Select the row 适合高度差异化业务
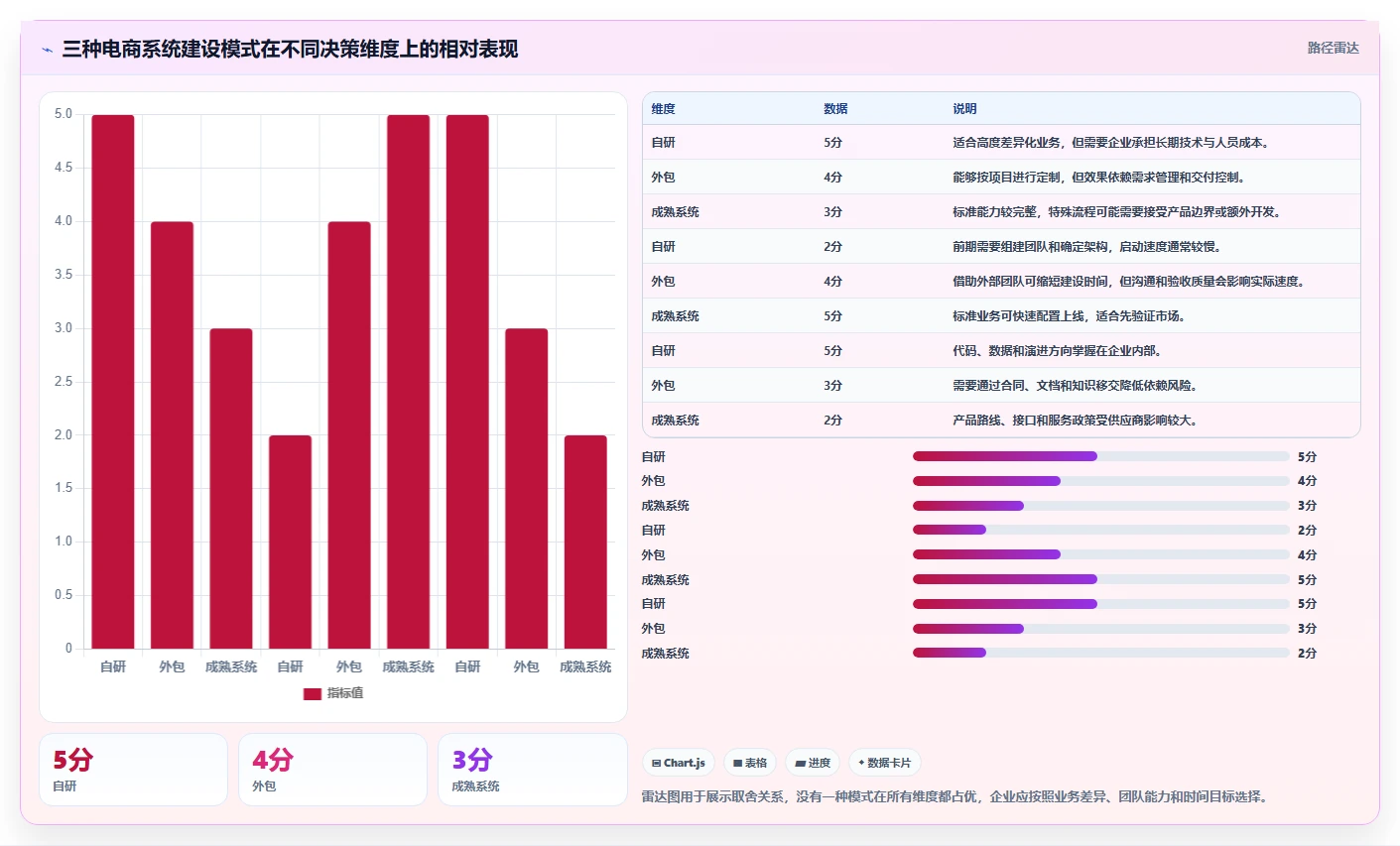This screenshot has width=1400, height=846. pyautogui.click(x=1001, y=142)
